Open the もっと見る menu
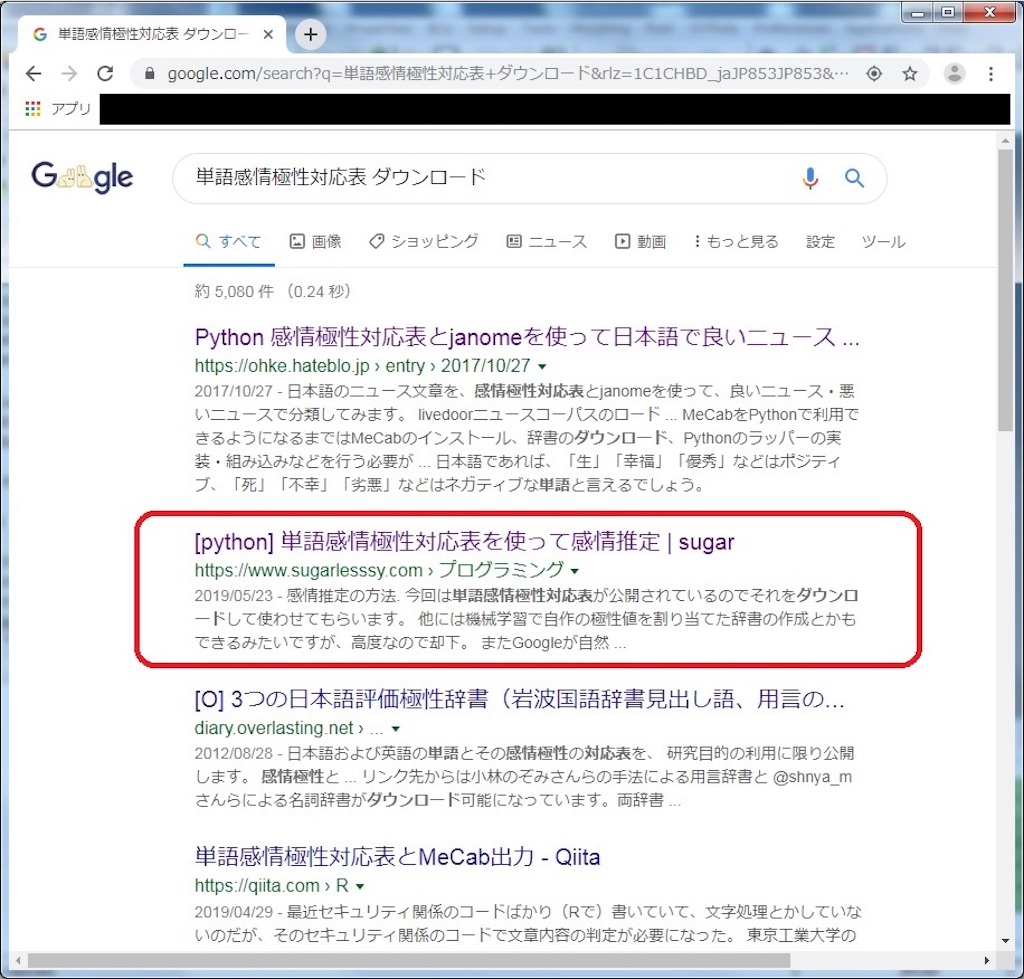 point(736,242)
